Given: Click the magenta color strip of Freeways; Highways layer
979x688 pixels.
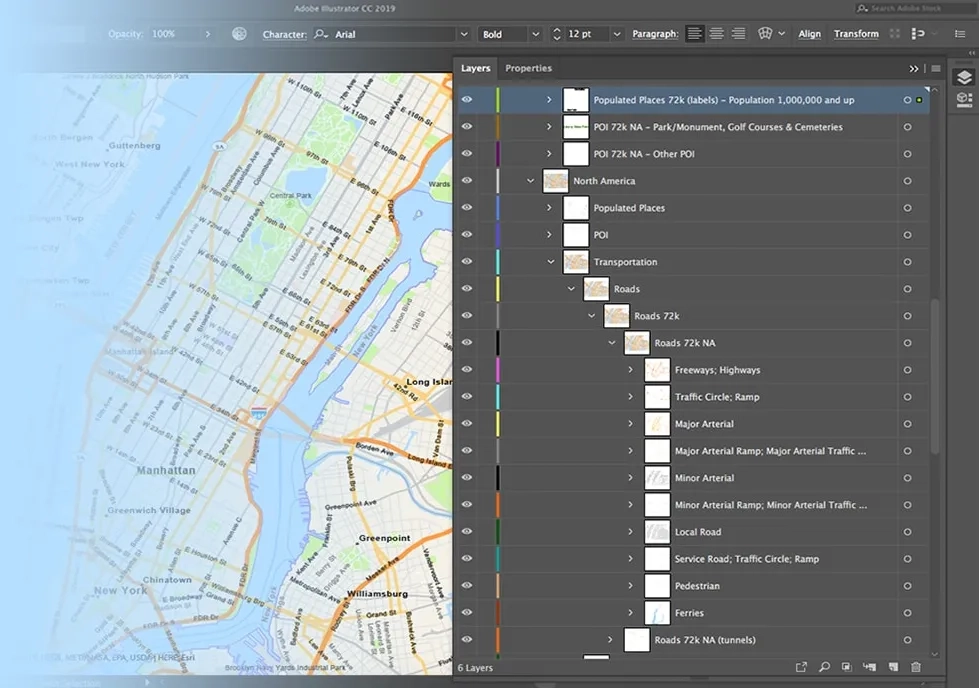Looking at the screenshot, I should (498, 370).
